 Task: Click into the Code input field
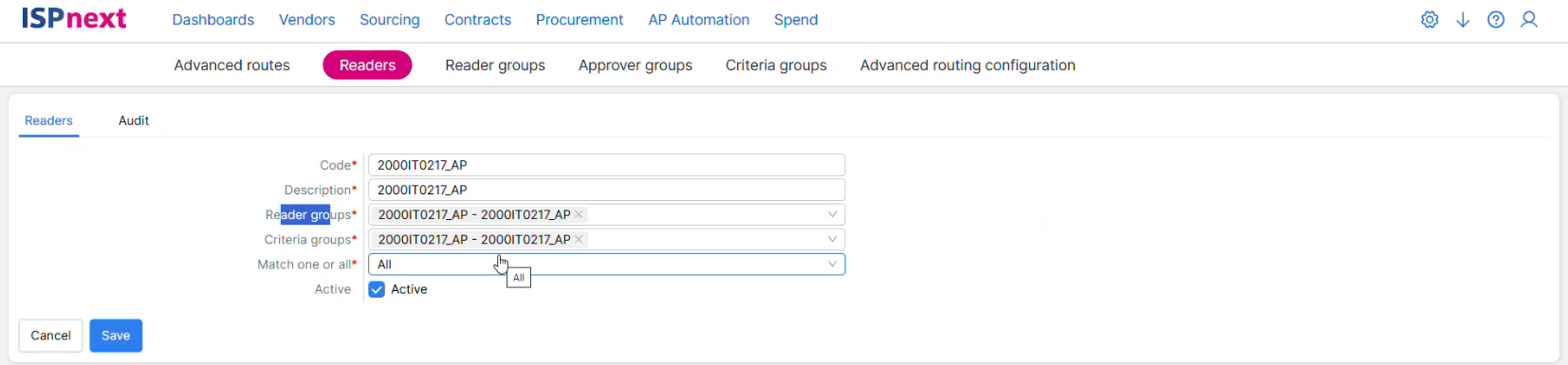coord(606,165)
